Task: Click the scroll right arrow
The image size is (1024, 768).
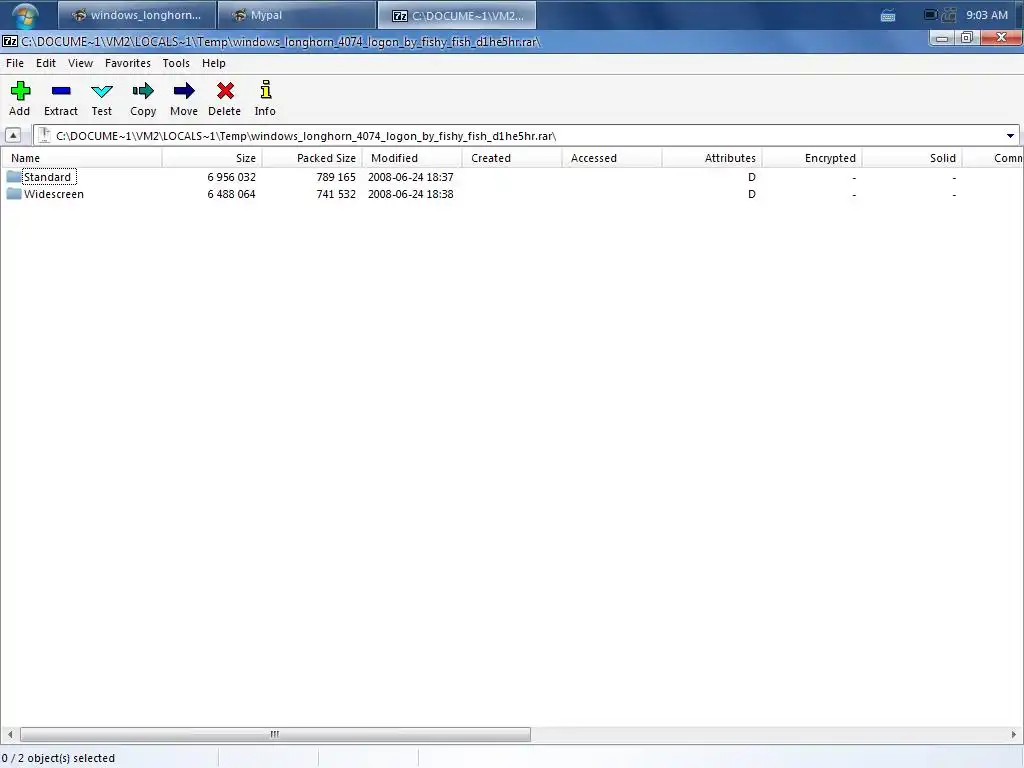Action: coord(1014,735)
